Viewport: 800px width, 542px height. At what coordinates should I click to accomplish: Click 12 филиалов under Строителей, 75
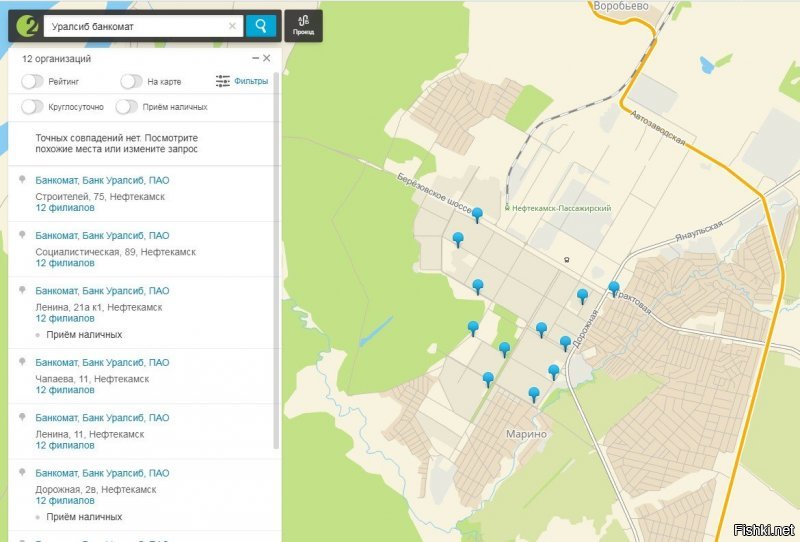coord(65,208)
